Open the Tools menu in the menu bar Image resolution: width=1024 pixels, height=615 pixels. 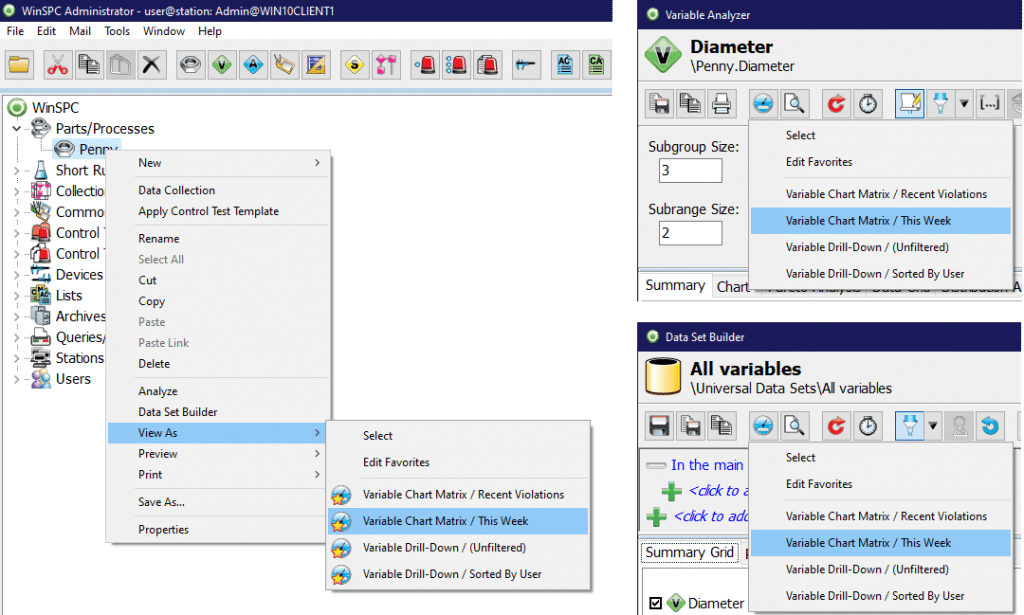pyautogui.click(x=117, y=31)
